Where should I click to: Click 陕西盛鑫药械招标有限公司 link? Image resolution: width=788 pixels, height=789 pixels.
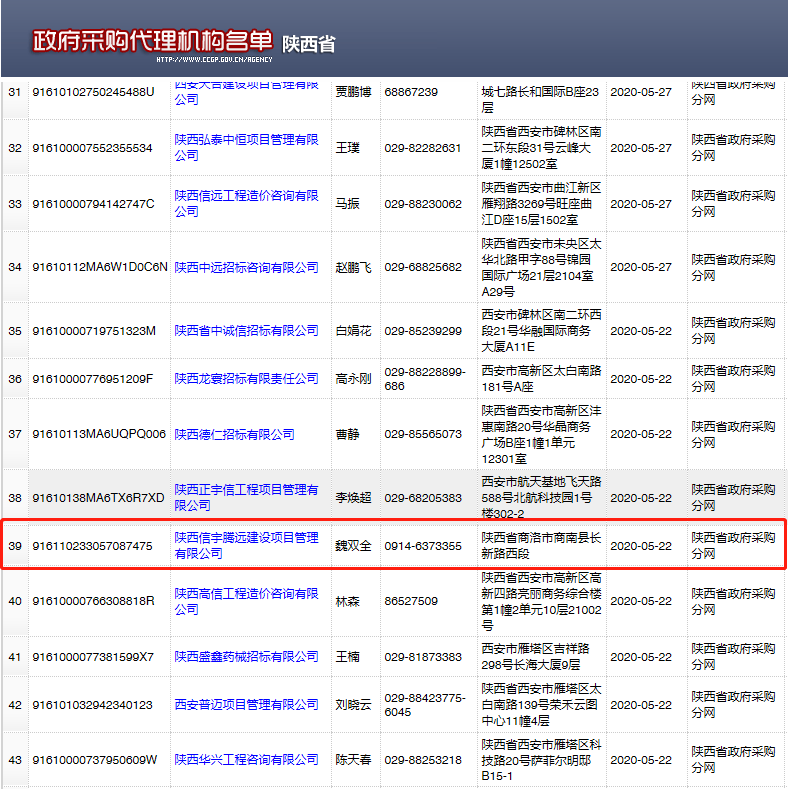246,657
